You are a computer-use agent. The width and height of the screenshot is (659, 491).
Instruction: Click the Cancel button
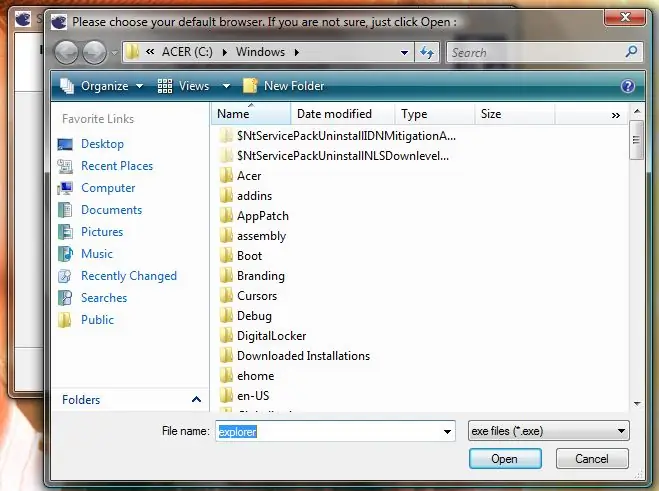coord(592,459)
